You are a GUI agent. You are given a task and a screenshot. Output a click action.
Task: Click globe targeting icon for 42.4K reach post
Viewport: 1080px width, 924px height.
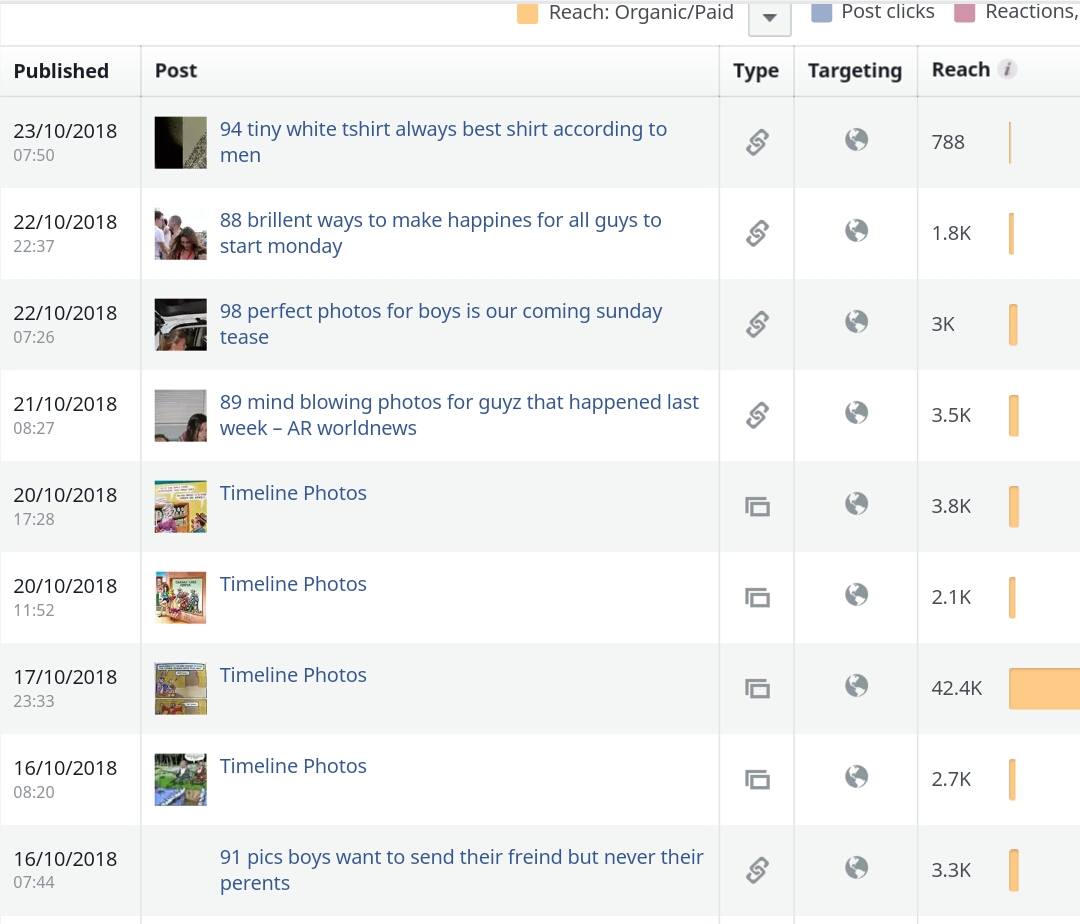pyautogui.click(x=856, y=686)
